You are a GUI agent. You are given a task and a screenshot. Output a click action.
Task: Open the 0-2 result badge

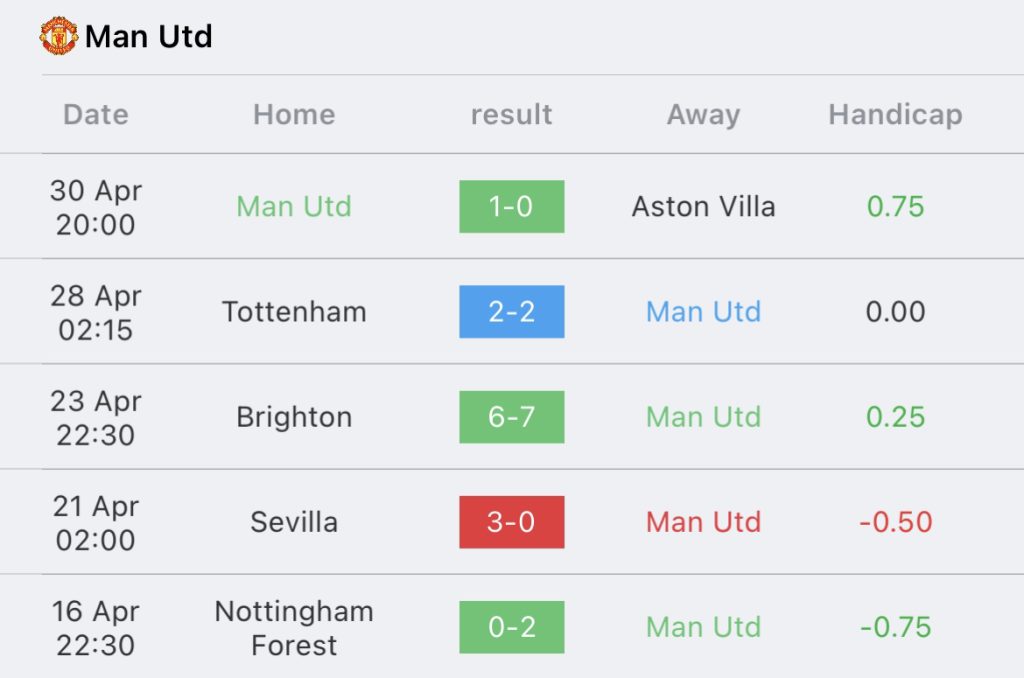pos(511,627)
